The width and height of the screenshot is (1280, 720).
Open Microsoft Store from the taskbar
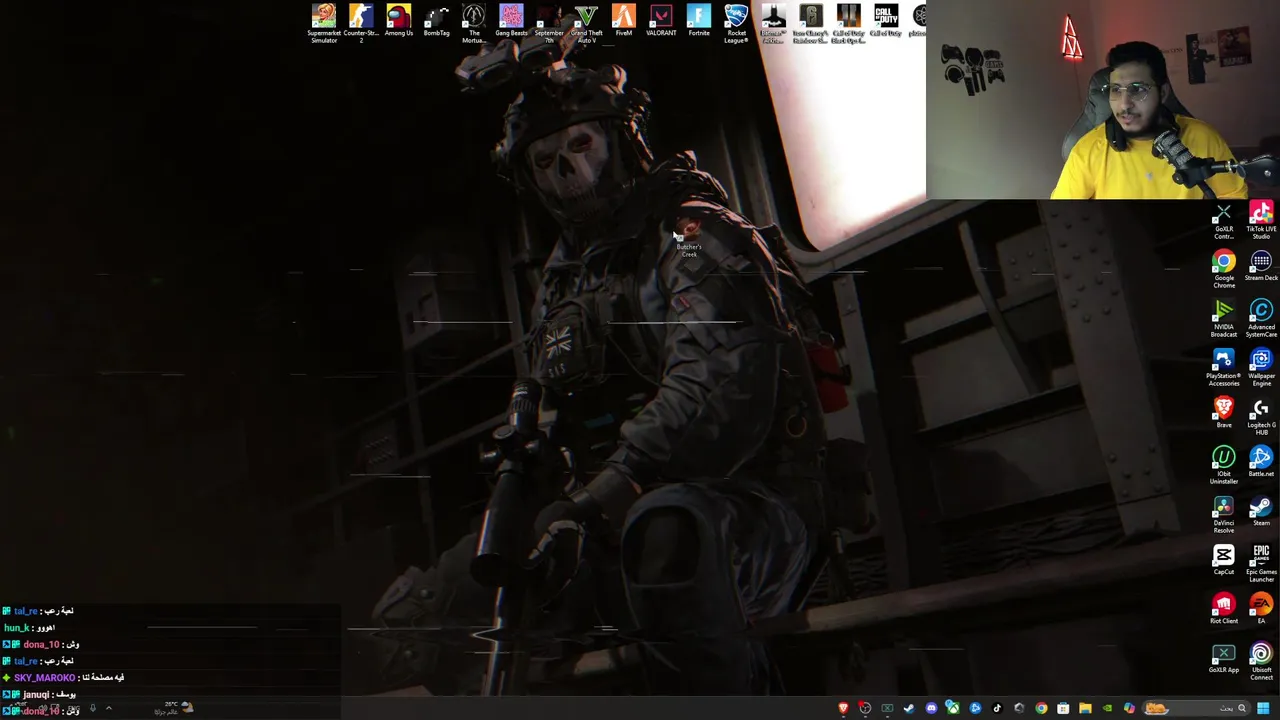(1063, 708)
